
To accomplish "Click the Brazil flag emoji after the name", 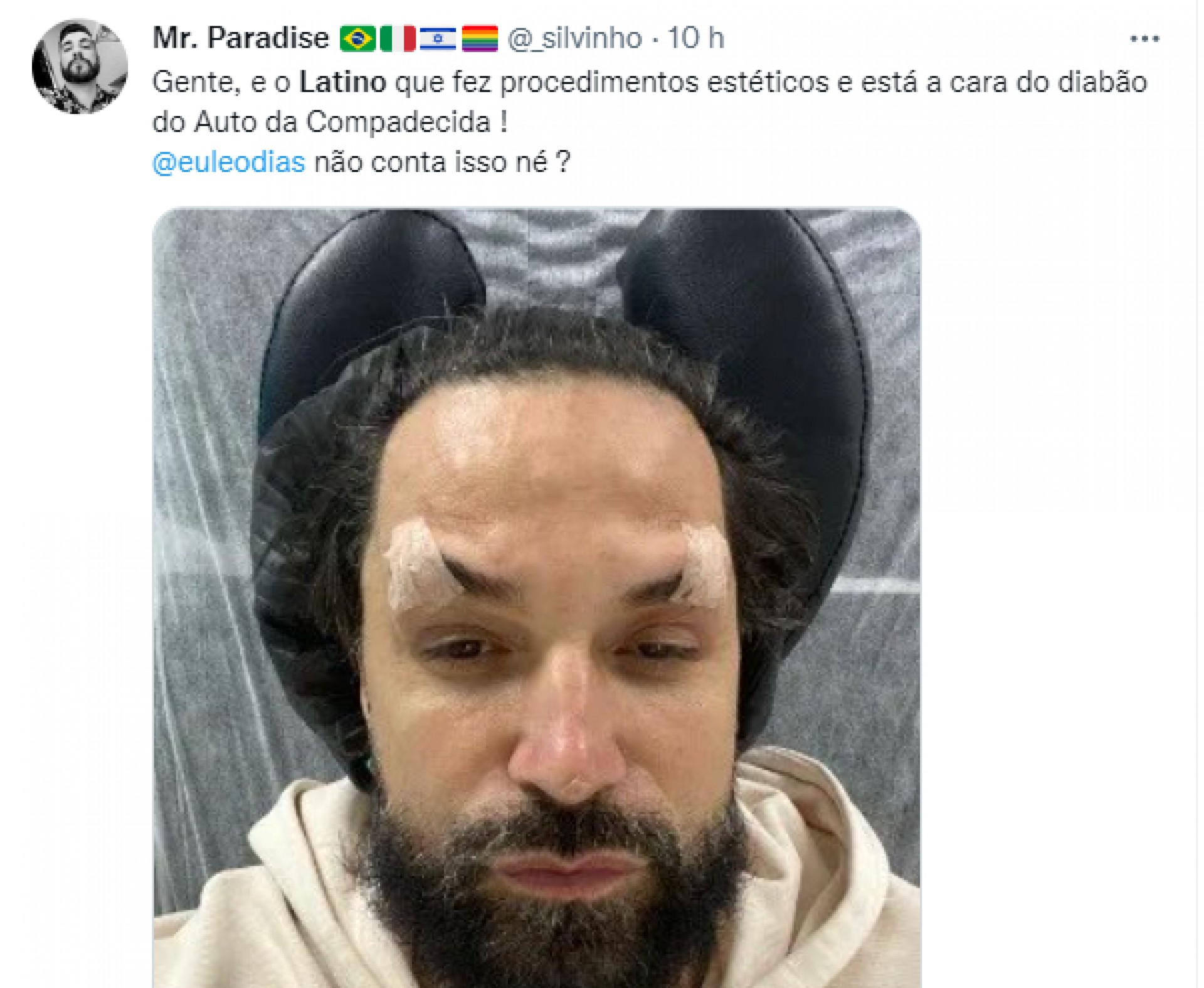I will pos(357,38).
